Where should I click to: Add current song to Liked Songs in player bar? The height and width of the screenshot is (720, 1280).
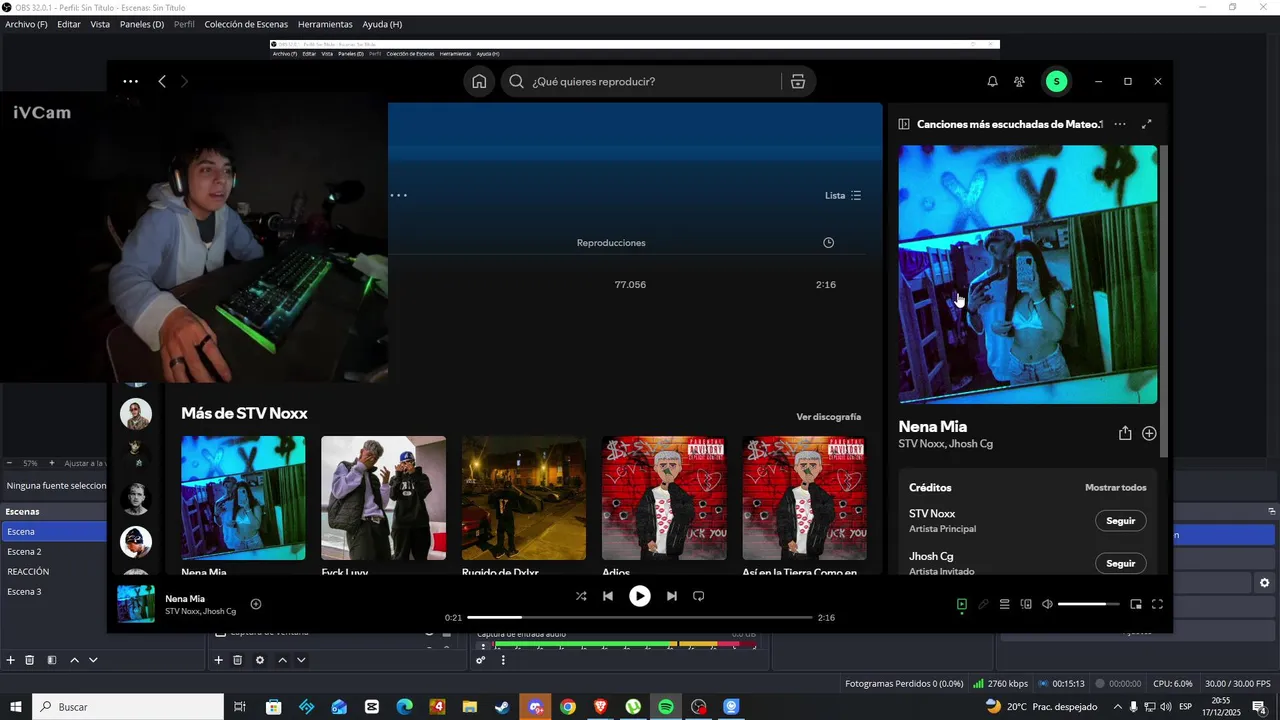[x=256, y=604]
